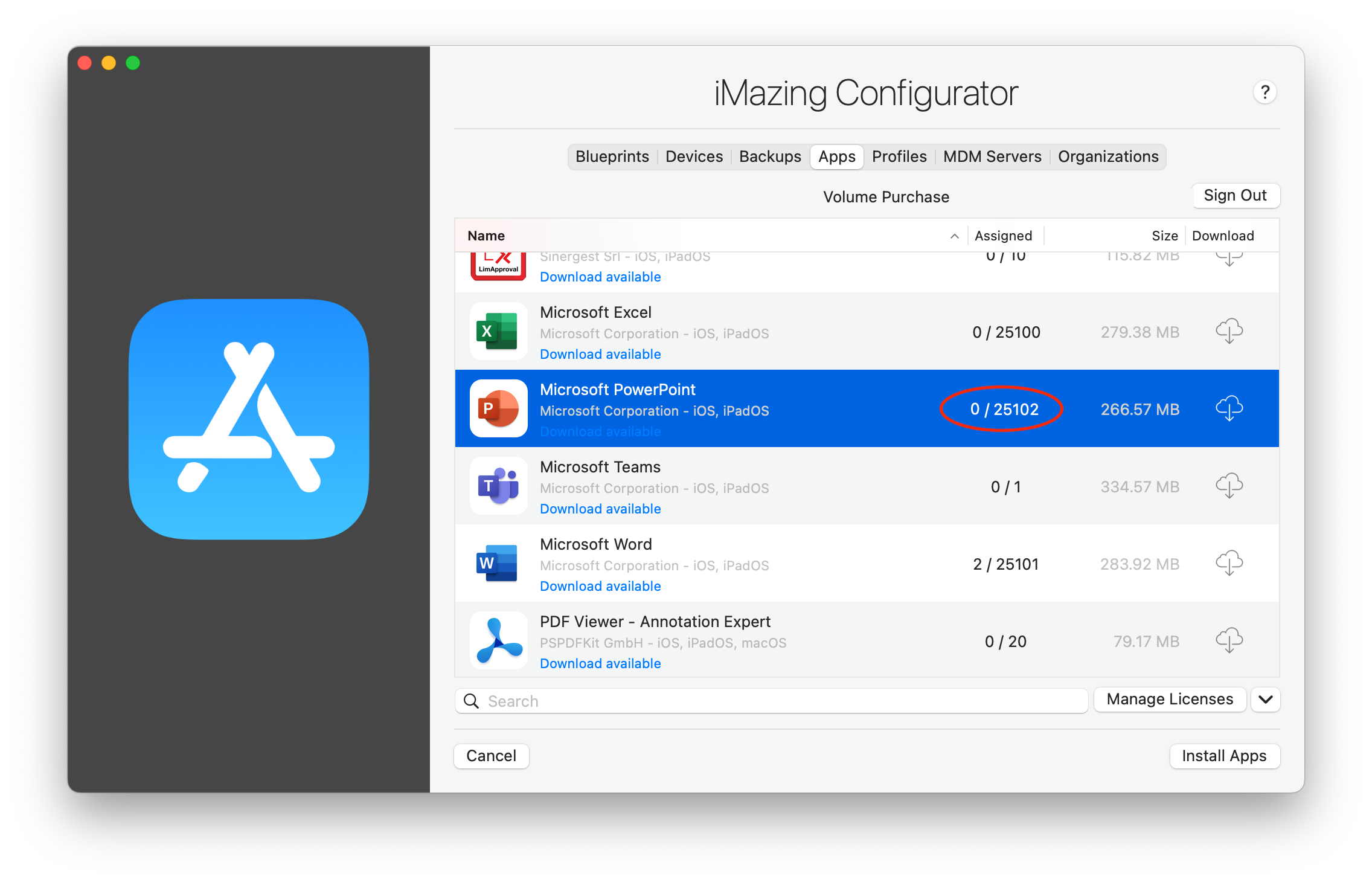1372x882 pixels.
Task: Open the MDM Servers tab
Action: point(992,156)
